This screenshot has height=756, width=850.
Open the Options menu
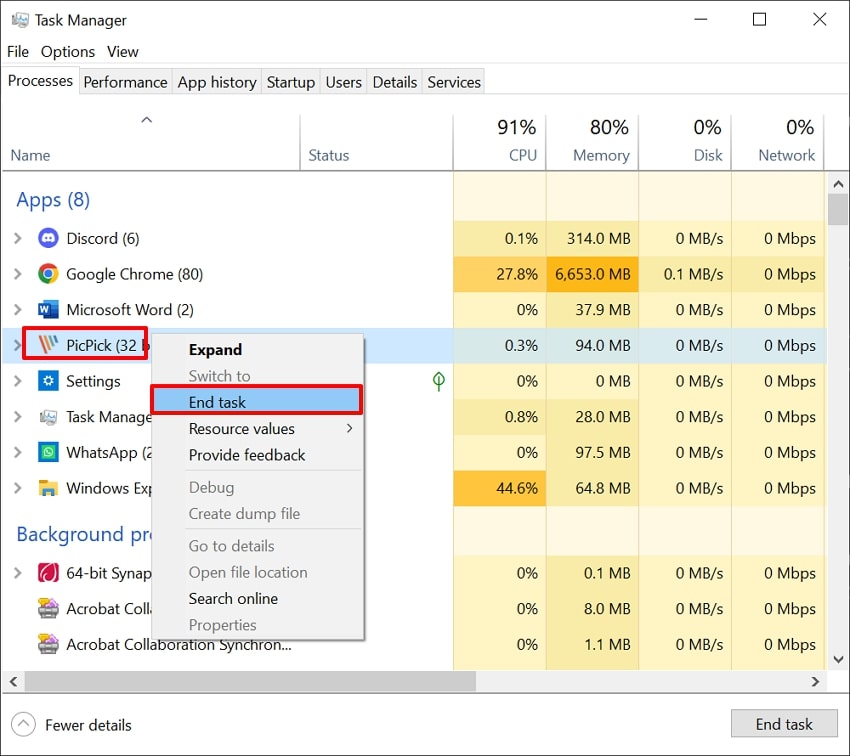click(x=67, y=51)
